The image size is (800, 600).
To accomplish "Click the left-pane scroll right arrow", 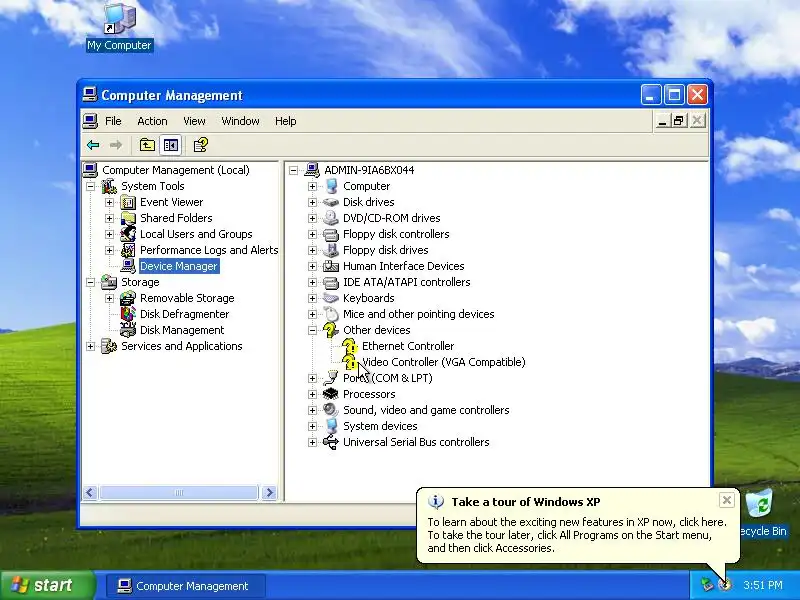I will [269, 493].
